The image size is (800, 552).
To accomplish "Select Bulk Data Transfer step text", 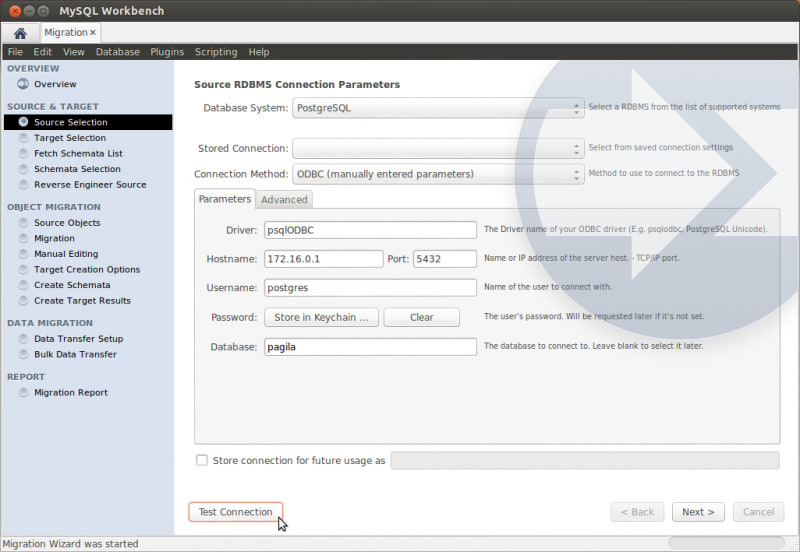I will (75, 354).
